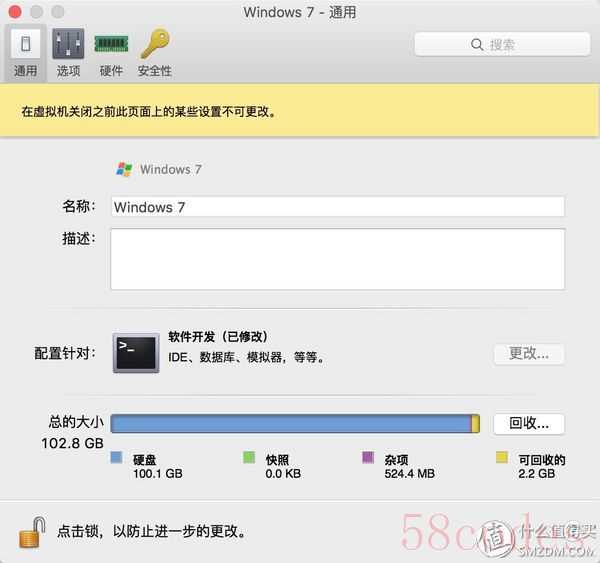Open the 硬件 Hardware memory chip icon
This screenshot has width=600, height=563.
[x=111, y=44]
